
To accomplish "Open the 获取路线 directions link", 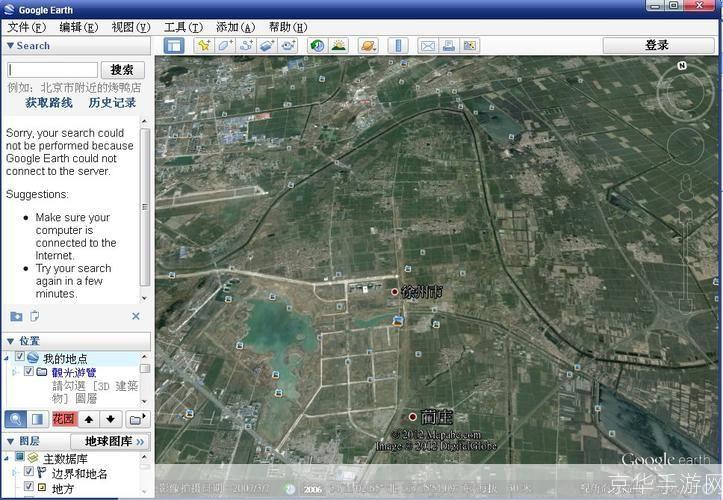I will [x=49, y=102].
